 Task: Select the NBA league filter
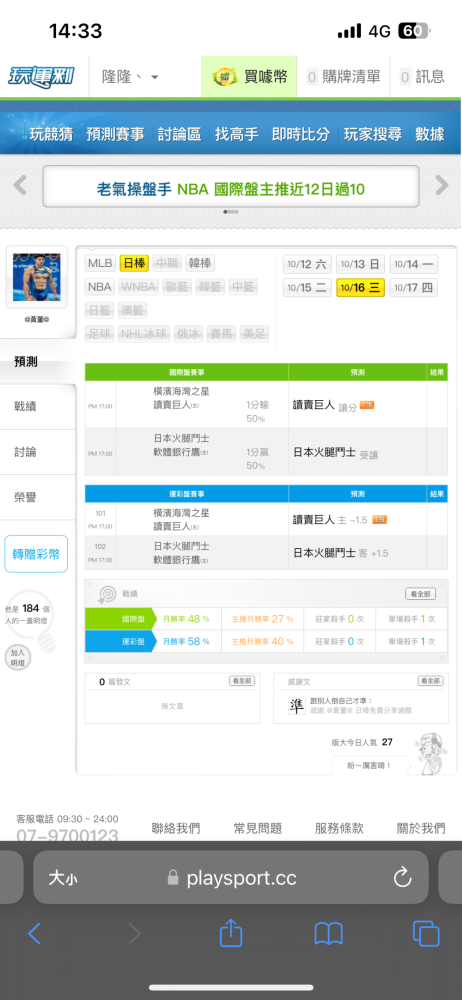pyautogui.click(x=100, y=287)
